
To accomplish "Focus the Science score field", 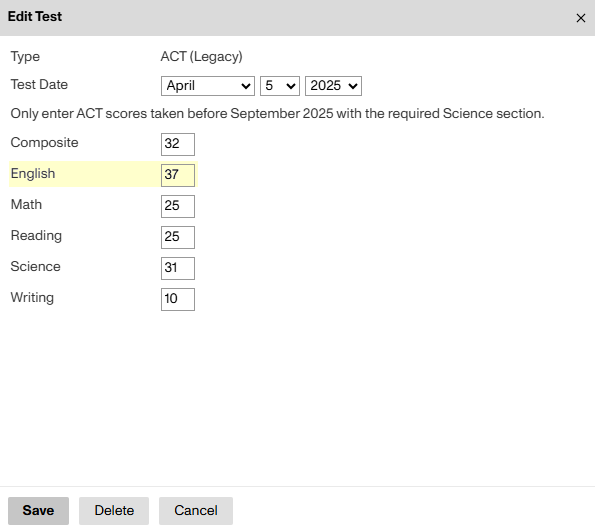I will [x=178, y=268].
